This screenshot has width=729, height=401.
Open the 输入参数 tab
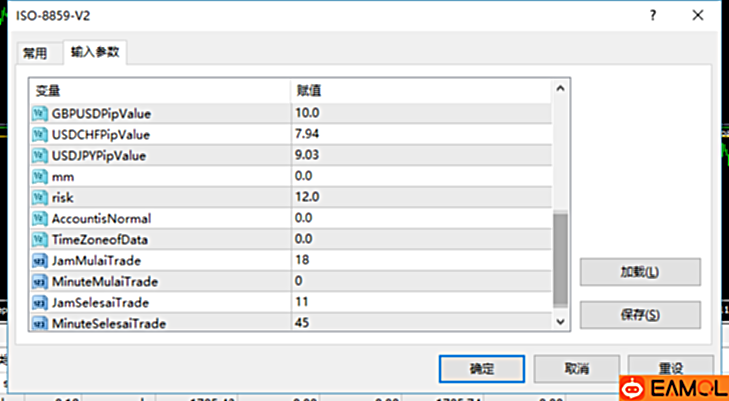(95, 52)
